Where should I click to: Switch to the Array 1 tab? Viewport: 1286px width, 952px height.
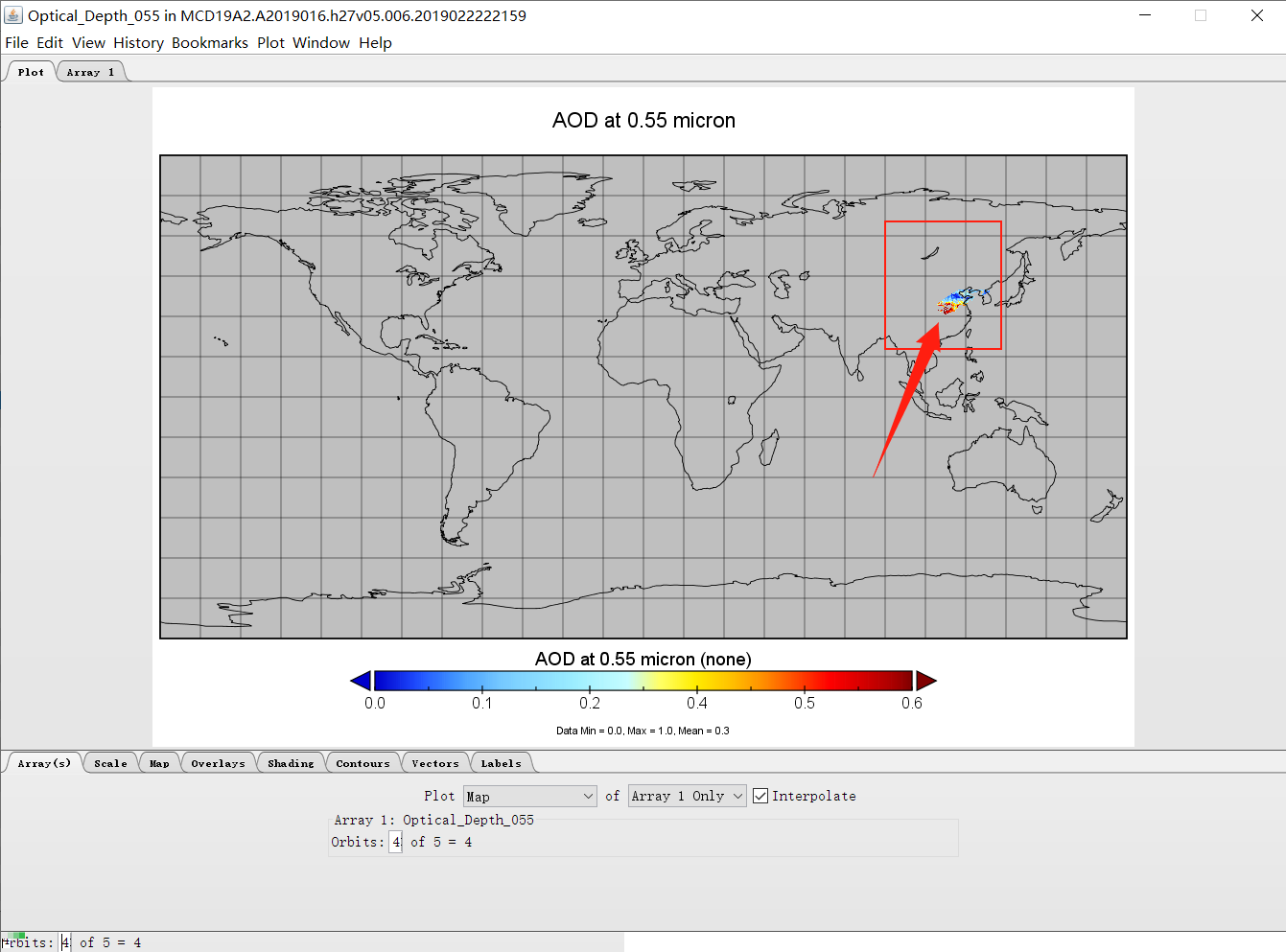pyautogui.click(x=90, y=71)
